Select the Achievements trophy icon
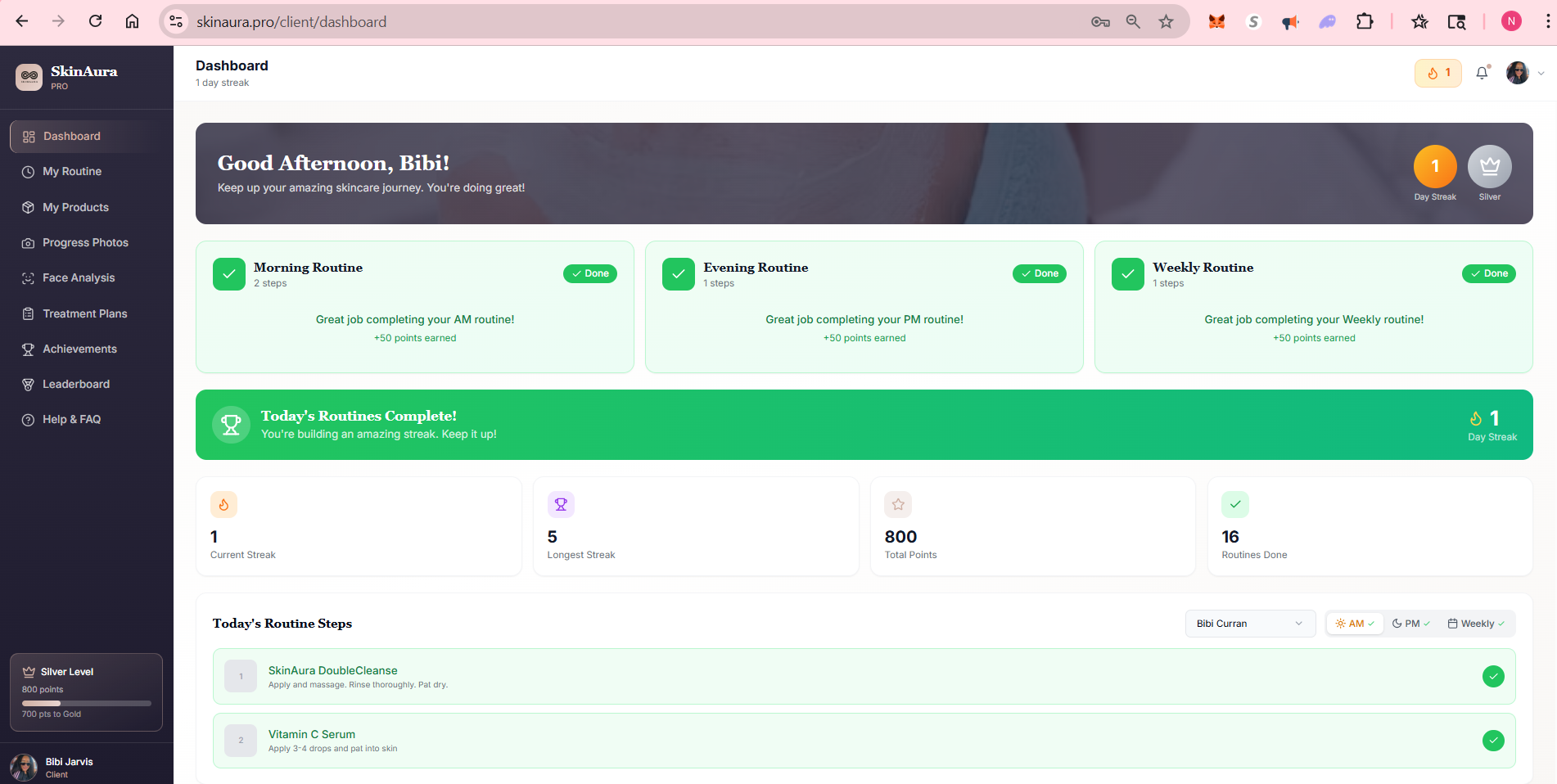1557x784 pixels. (x=27, y=349)
